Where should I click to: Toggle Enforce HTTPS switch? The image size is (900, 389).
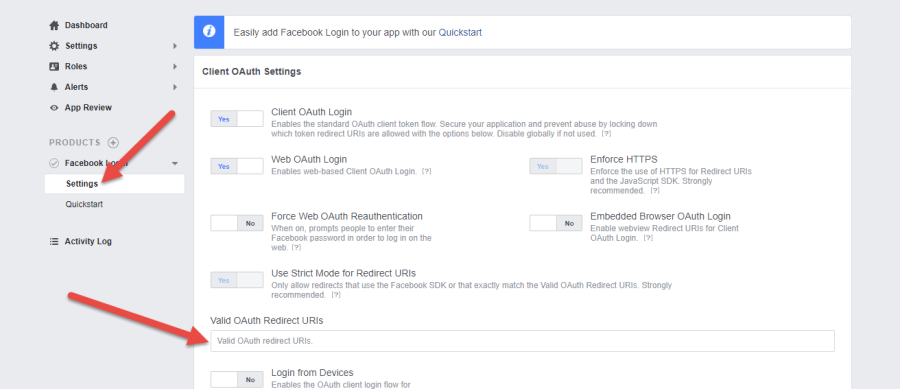556,166
